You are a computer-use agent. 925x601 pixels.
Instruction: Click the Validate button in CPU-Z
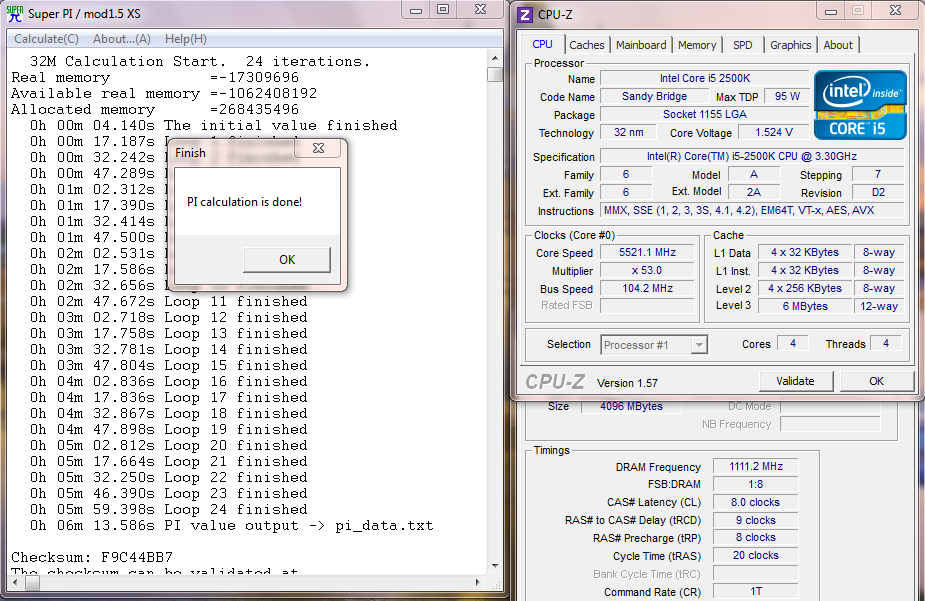click(x=795, y=381)
